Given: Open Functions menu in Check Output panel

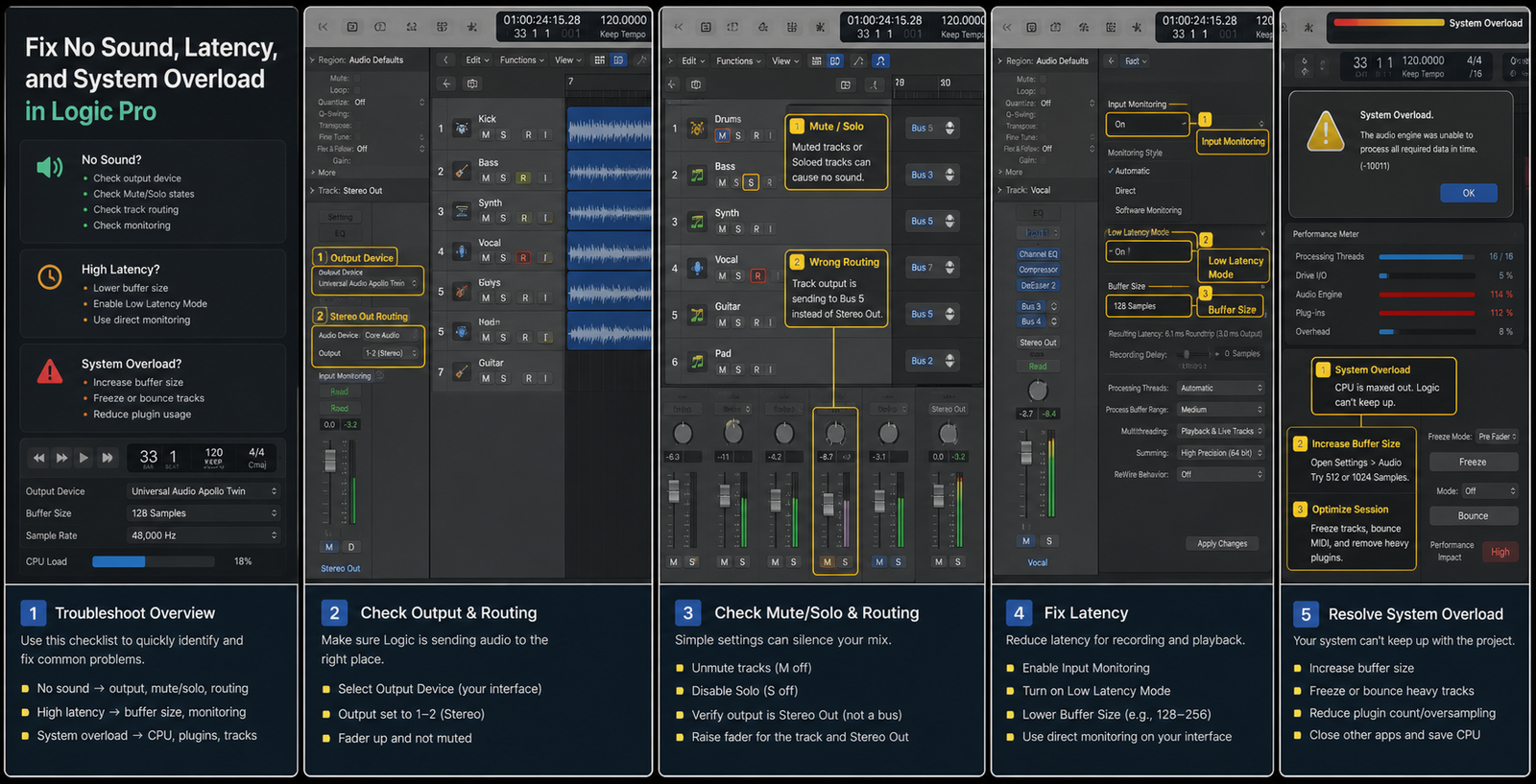Looking at the screenshot, I should pyautogui.click(x=521, y=59).
